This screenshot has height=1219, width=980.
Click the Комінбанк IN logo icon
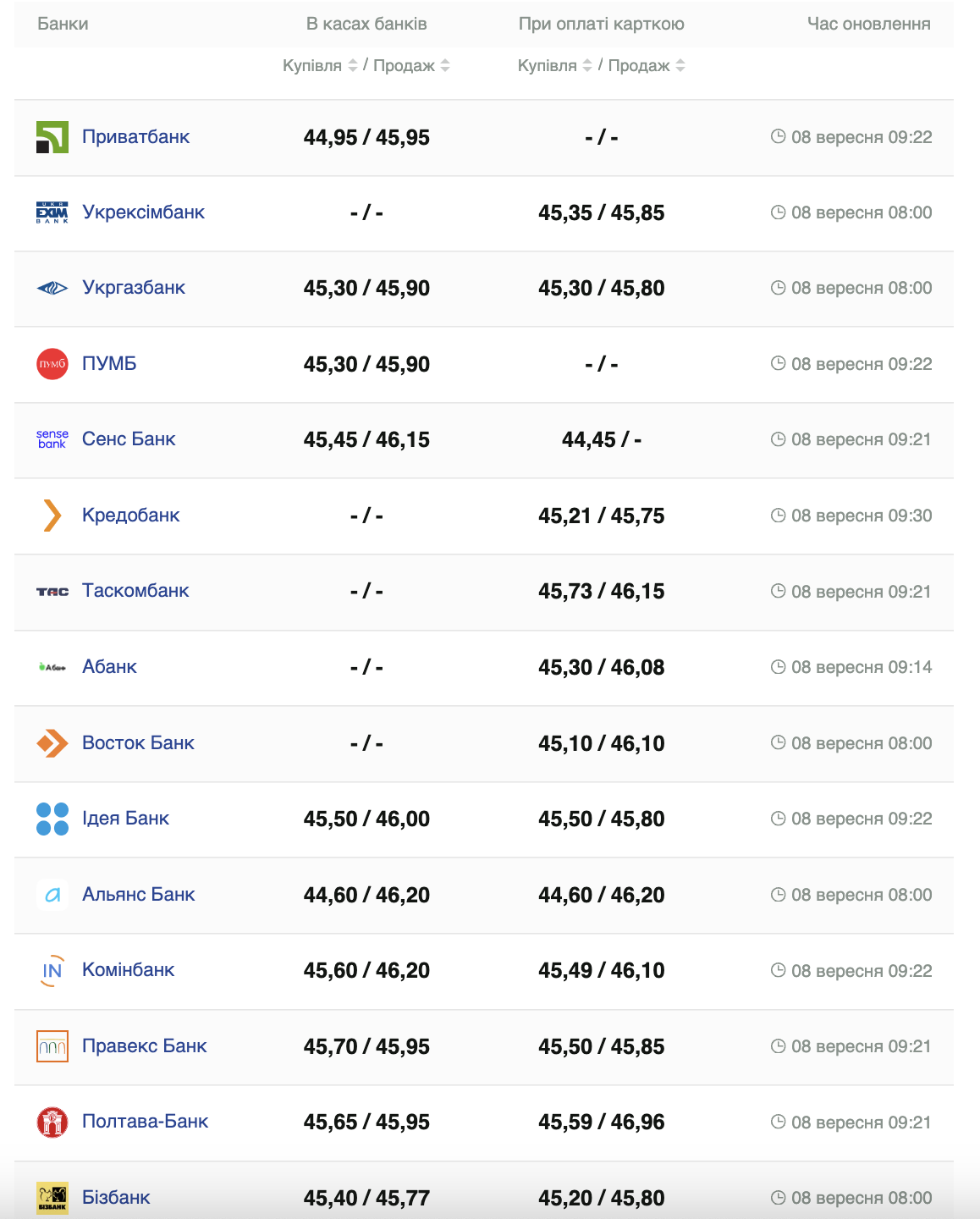point(52,970)
